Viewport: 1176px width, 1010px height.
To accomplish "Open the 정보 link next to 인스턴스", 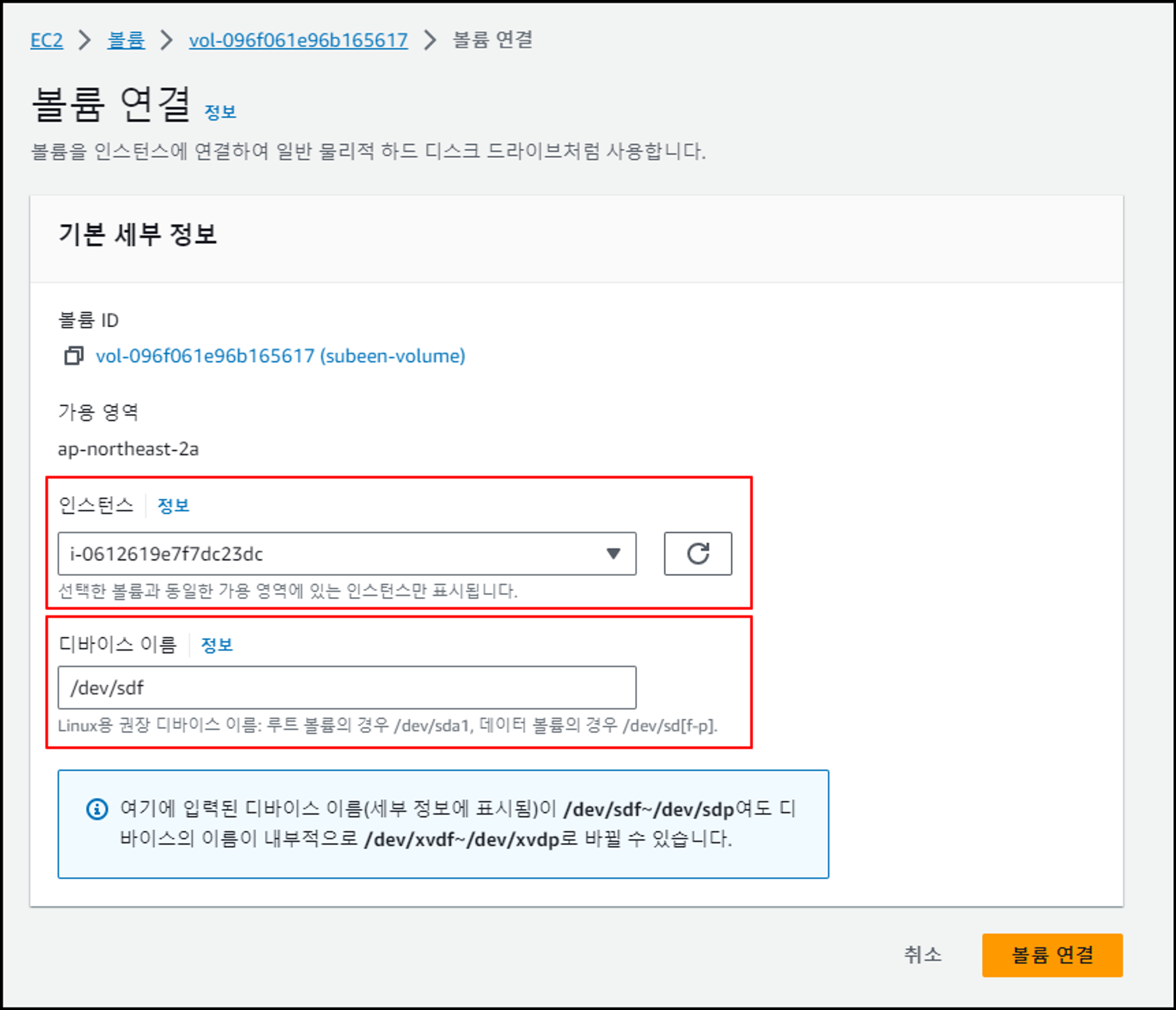I will click(x=173, y=505).
